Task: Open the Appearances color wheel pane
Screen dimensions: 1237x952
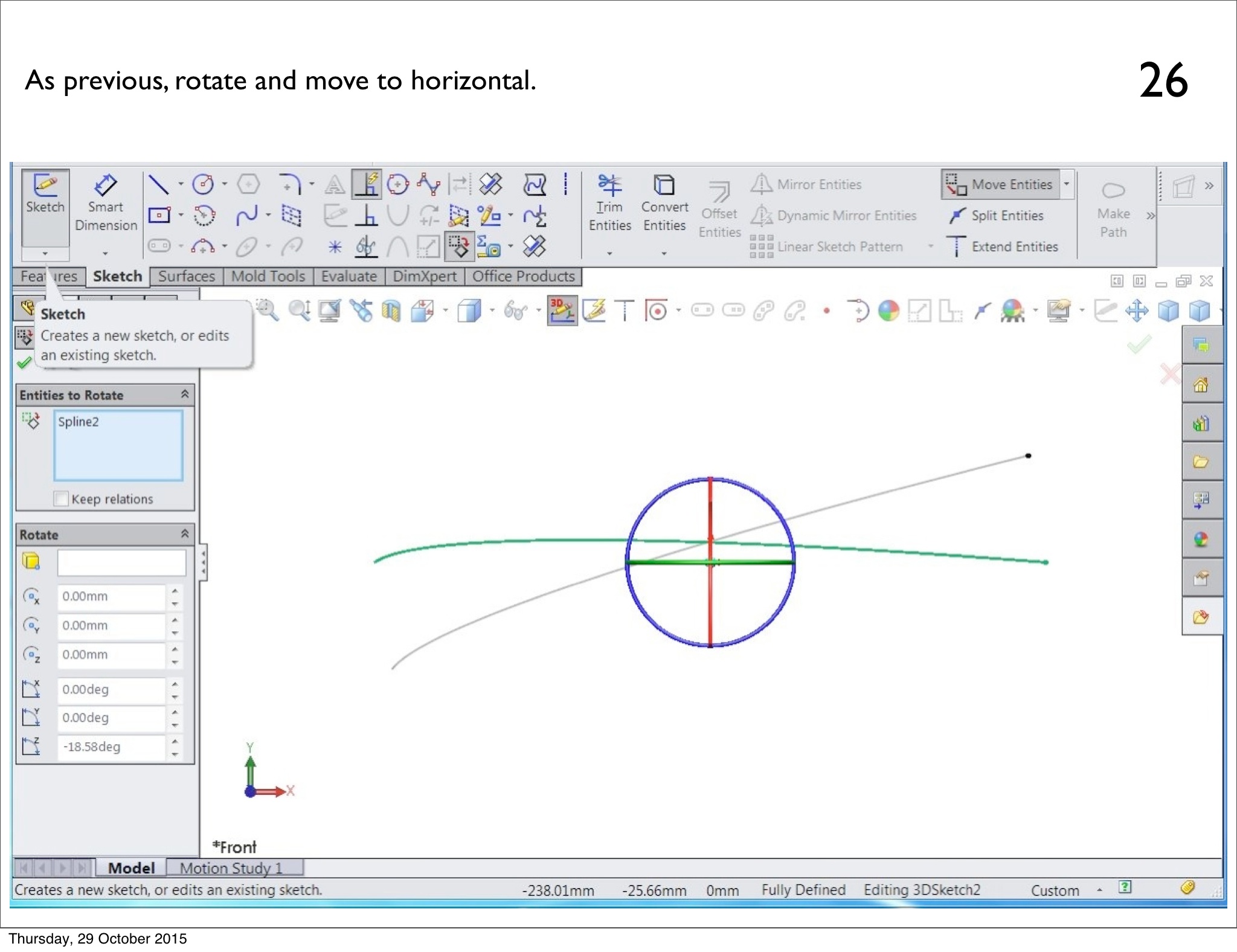Action: tap(1201, 539)
